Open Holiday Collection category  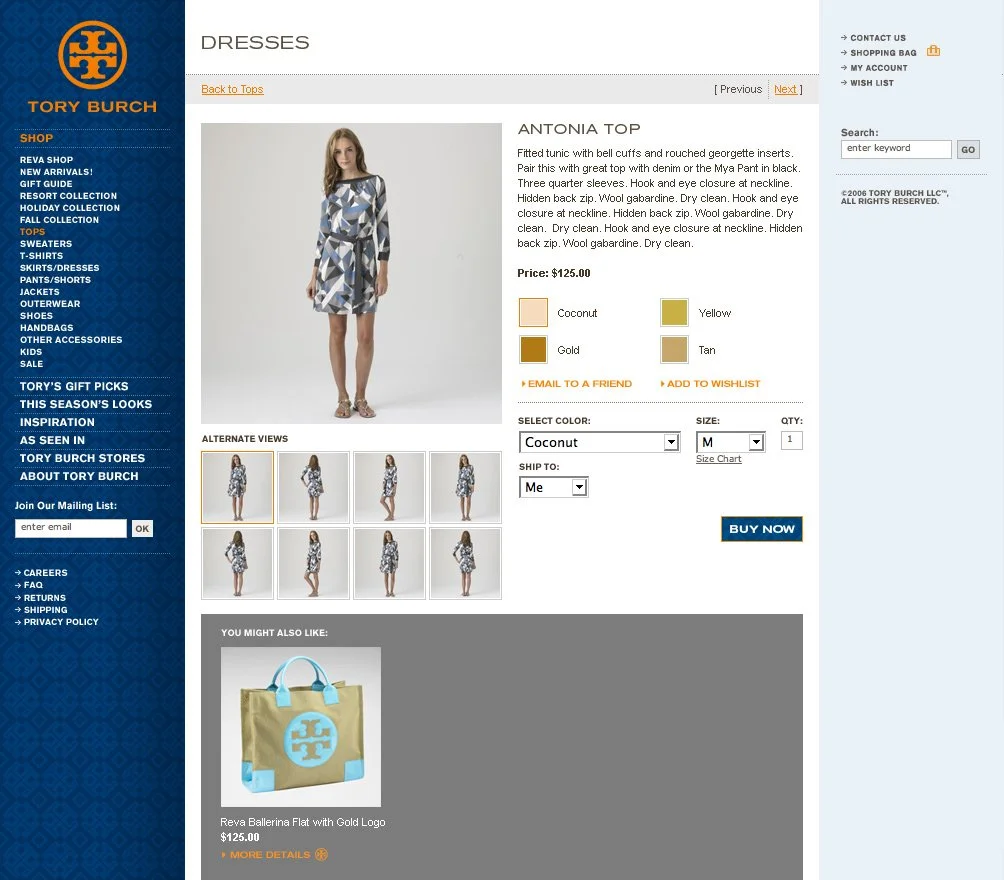pos(70,208)
